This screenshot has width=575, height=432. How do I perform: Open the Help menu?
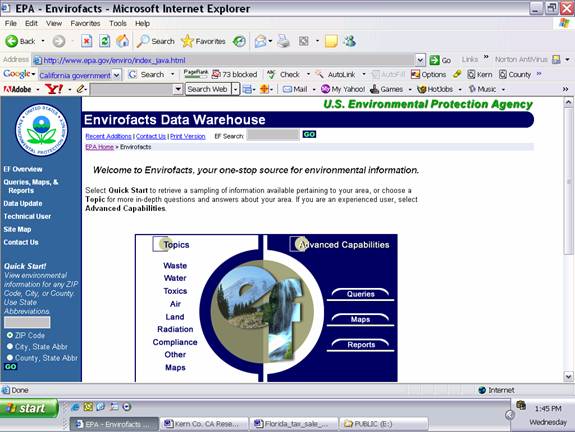point(142,23)
